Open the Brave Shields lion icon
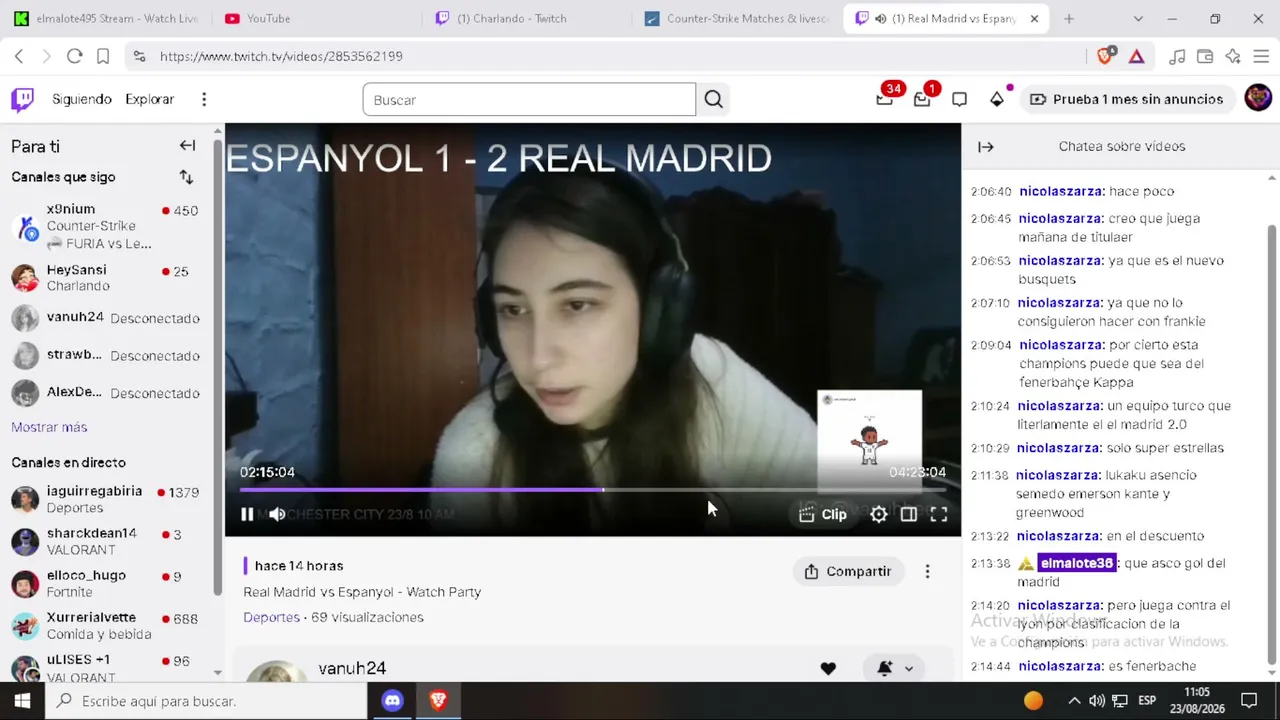This screenshot has width=1280, height=720. tap(1105, 56)
